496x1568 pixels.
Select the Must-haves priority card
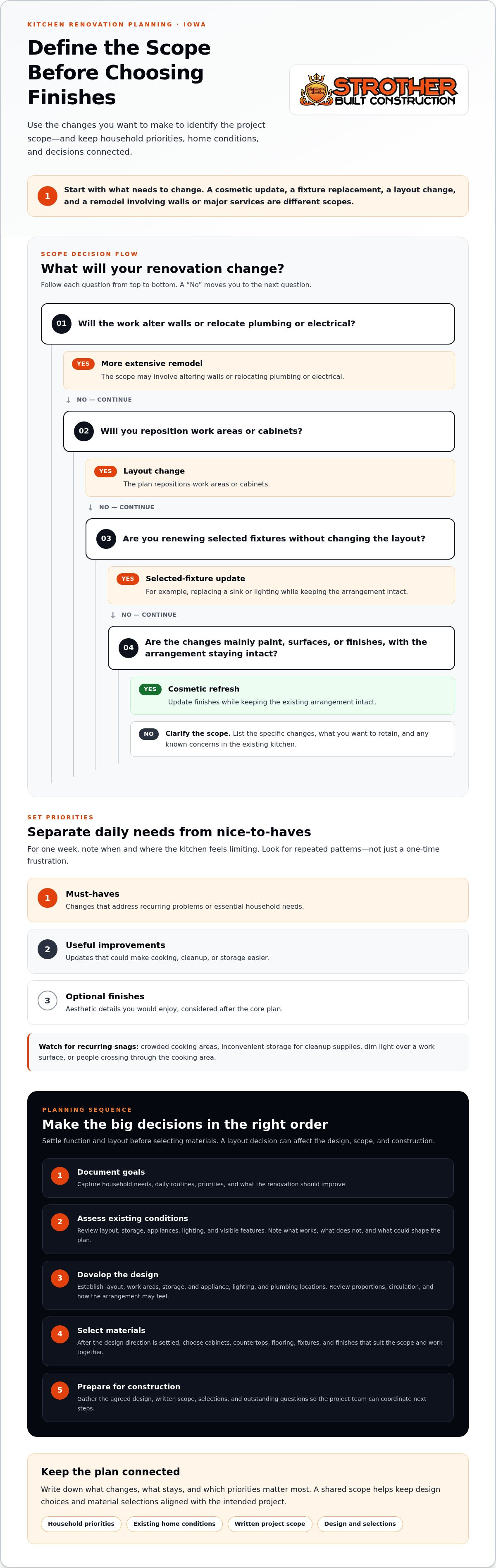click(x=248, y=900)
